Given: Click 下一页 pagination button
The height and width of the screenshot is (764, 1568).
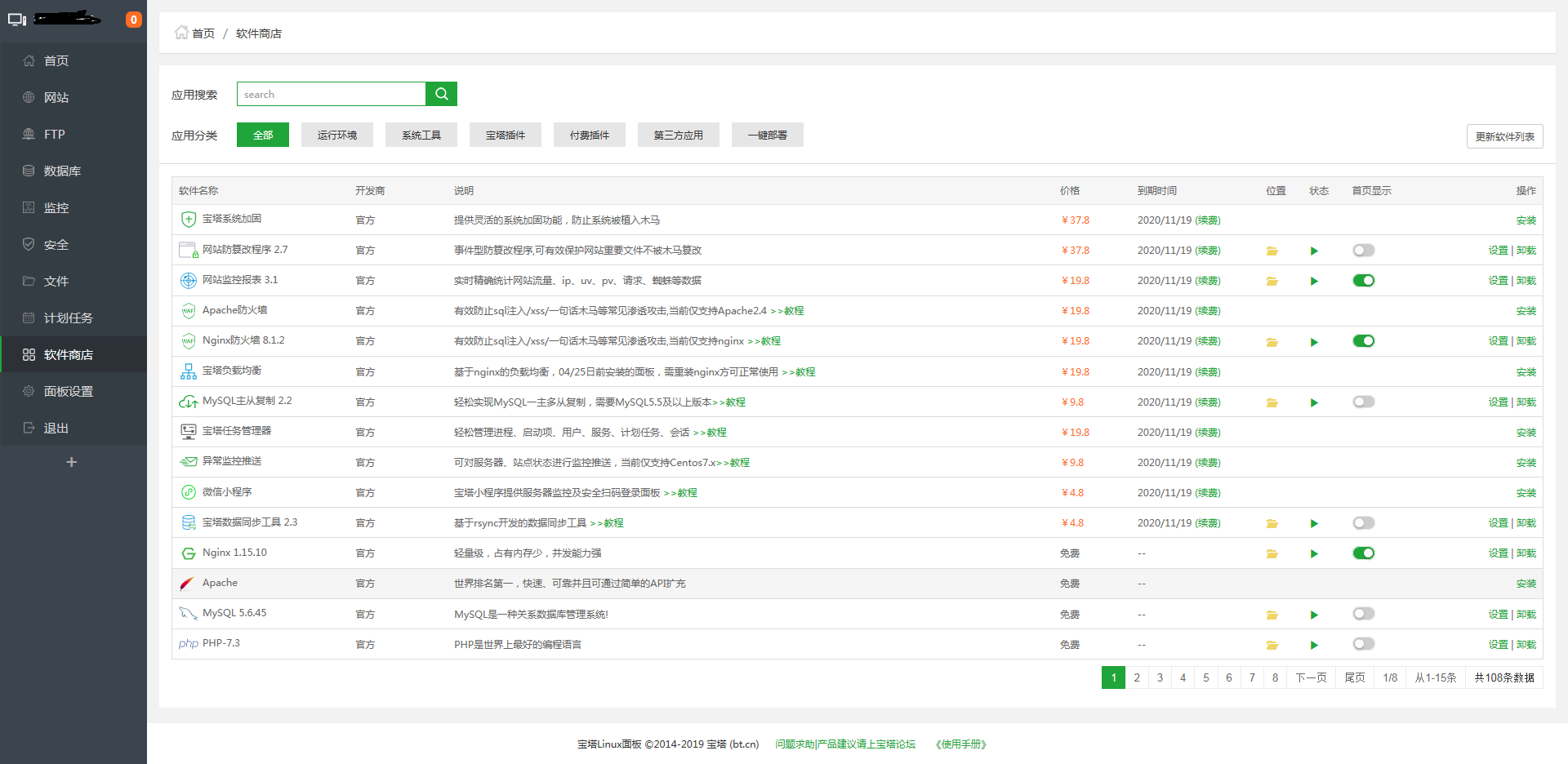Looking at the screenshot, I should click(x=1311, y=677).
